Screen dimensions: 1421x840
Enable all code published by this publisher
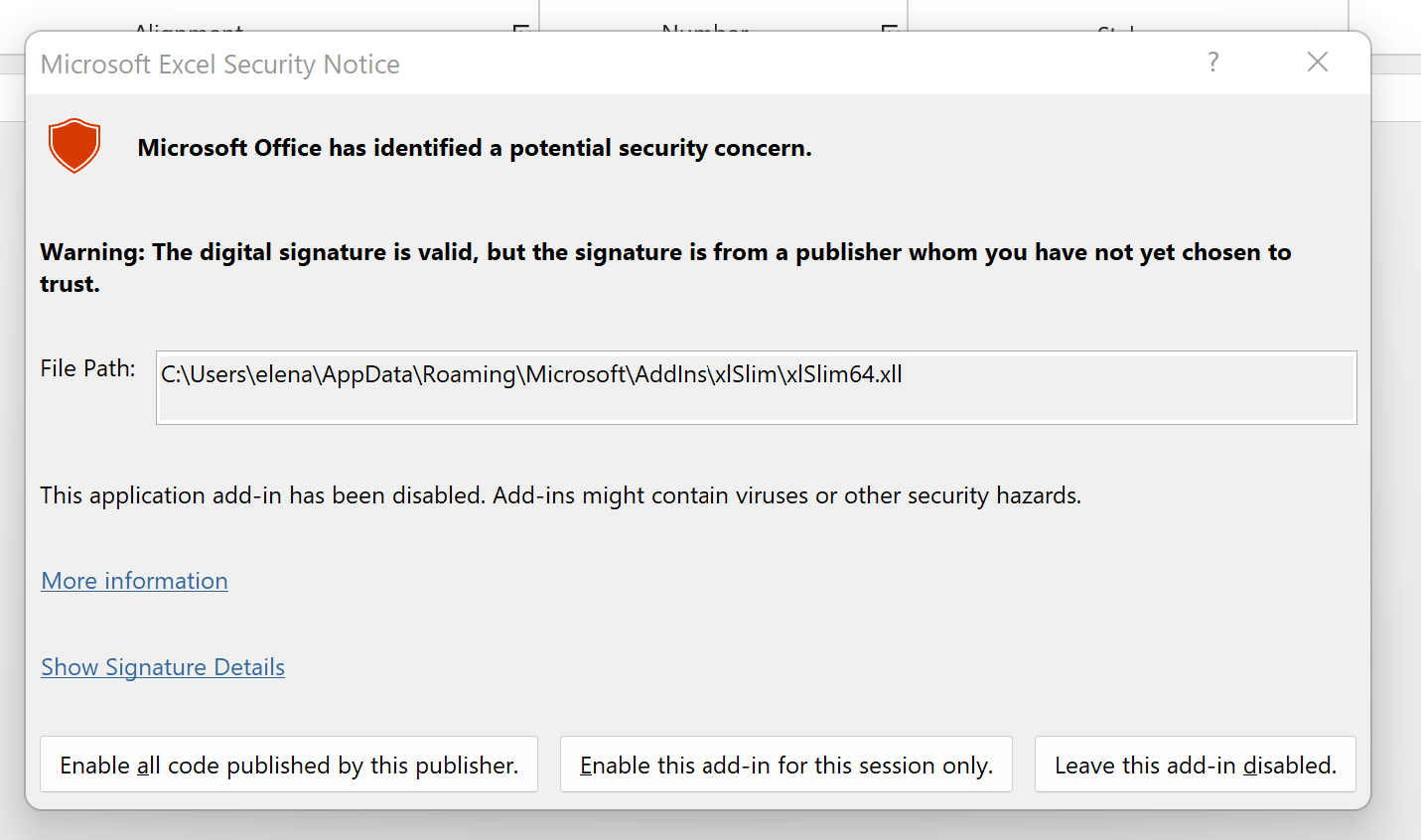point(289,765)
